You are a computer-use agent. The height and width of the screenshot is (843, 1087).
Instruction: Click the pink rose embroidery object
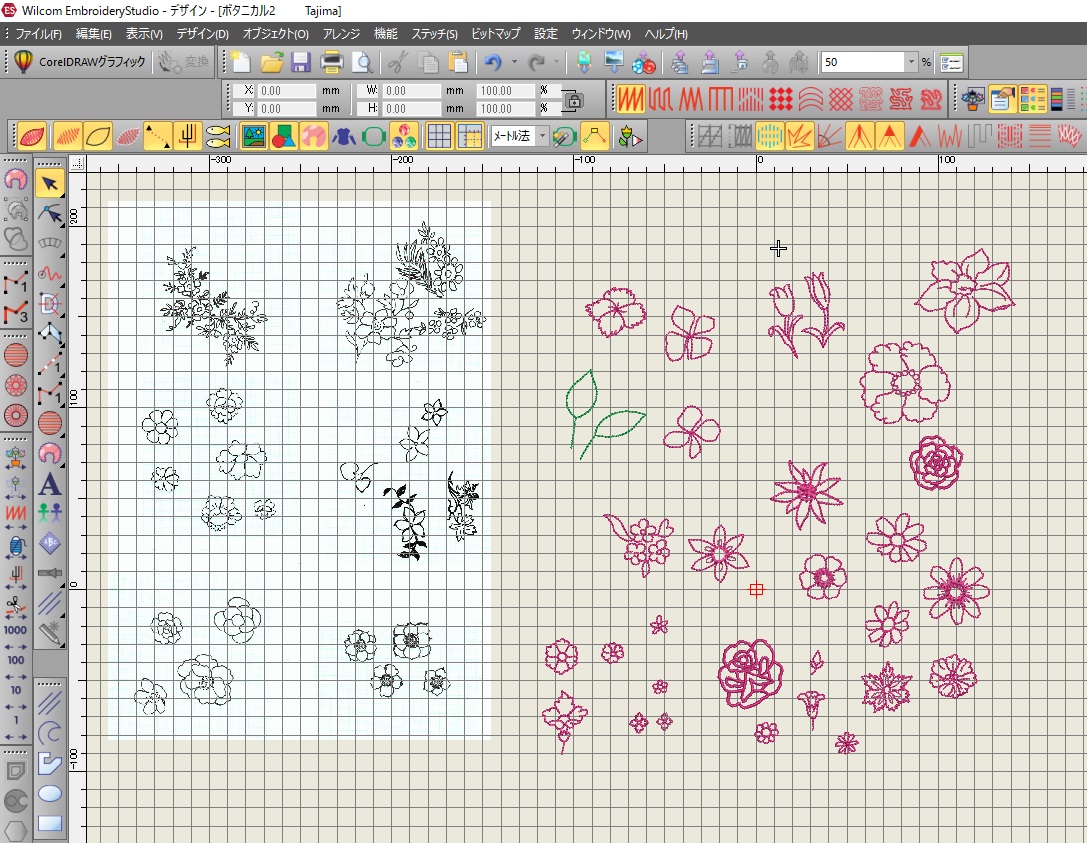[750, 672]
